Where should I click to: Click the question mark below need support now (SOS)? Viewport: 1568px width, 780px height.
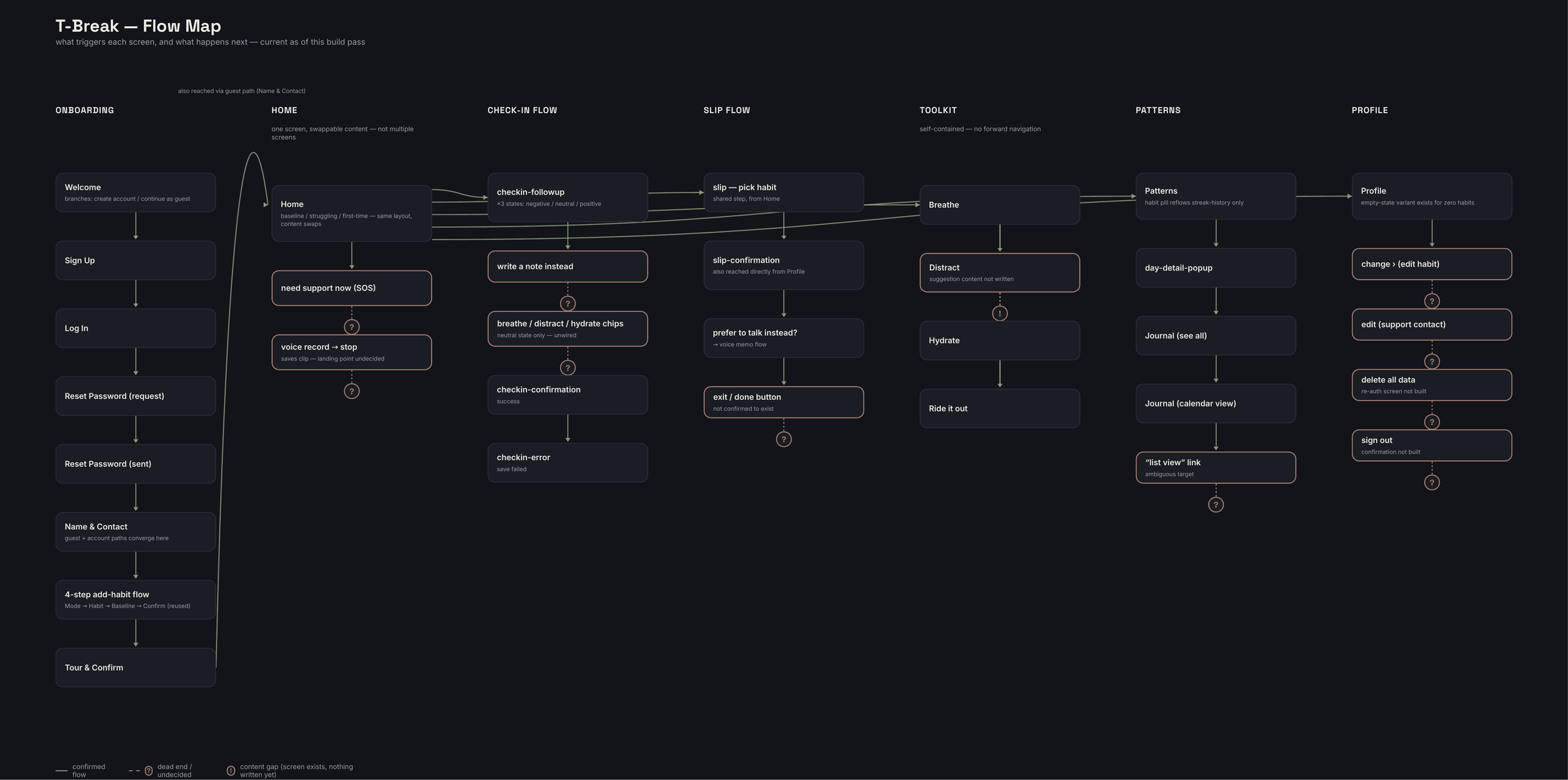[351, 327]
